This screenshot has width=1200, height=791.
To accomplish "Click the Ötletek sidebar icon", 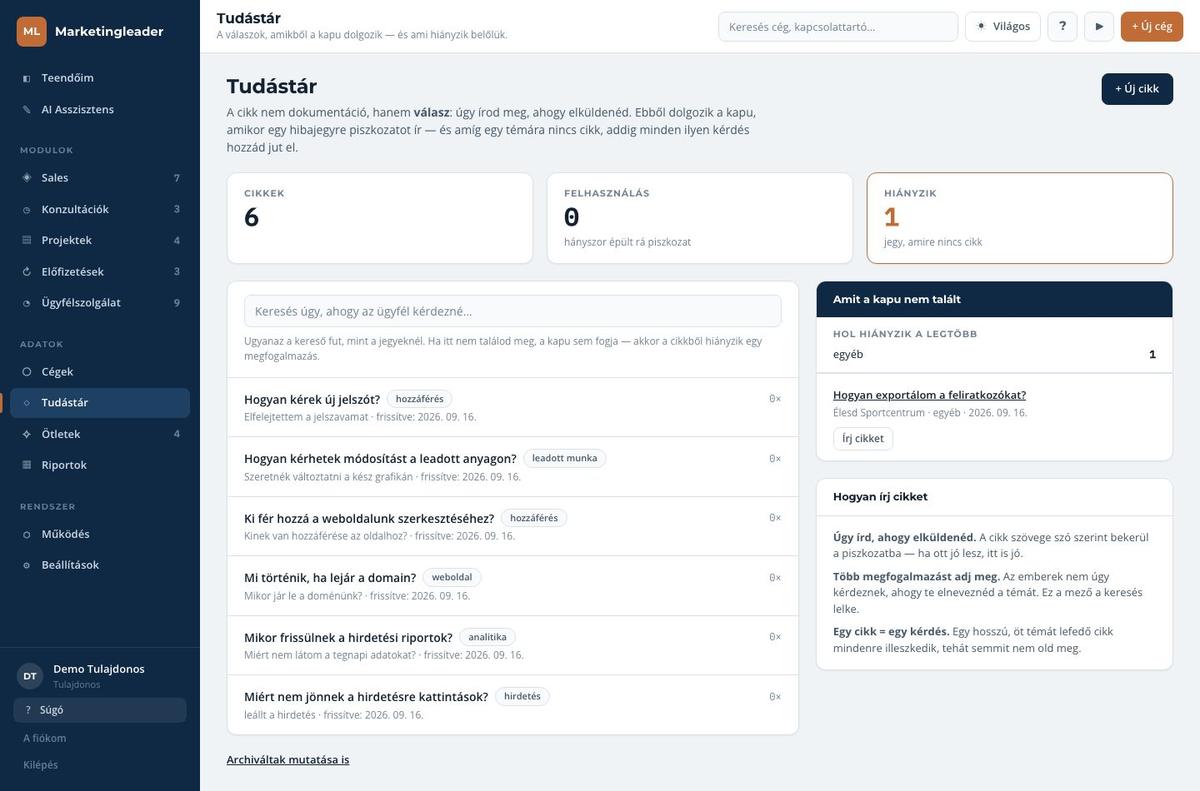I will tap(27, 434).
